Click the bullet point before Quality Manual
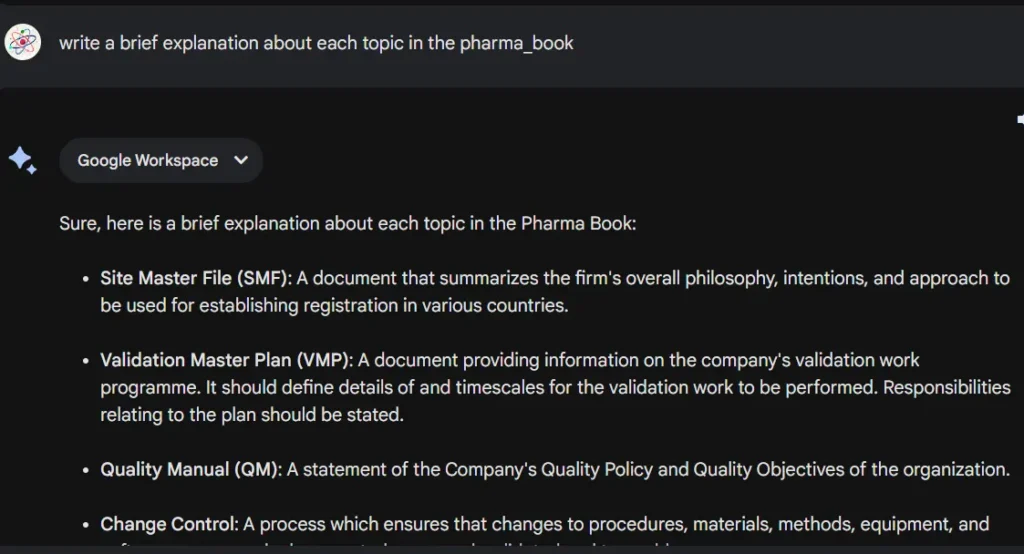The width and height of the screenshot is (1024, 554). point(86,470)
